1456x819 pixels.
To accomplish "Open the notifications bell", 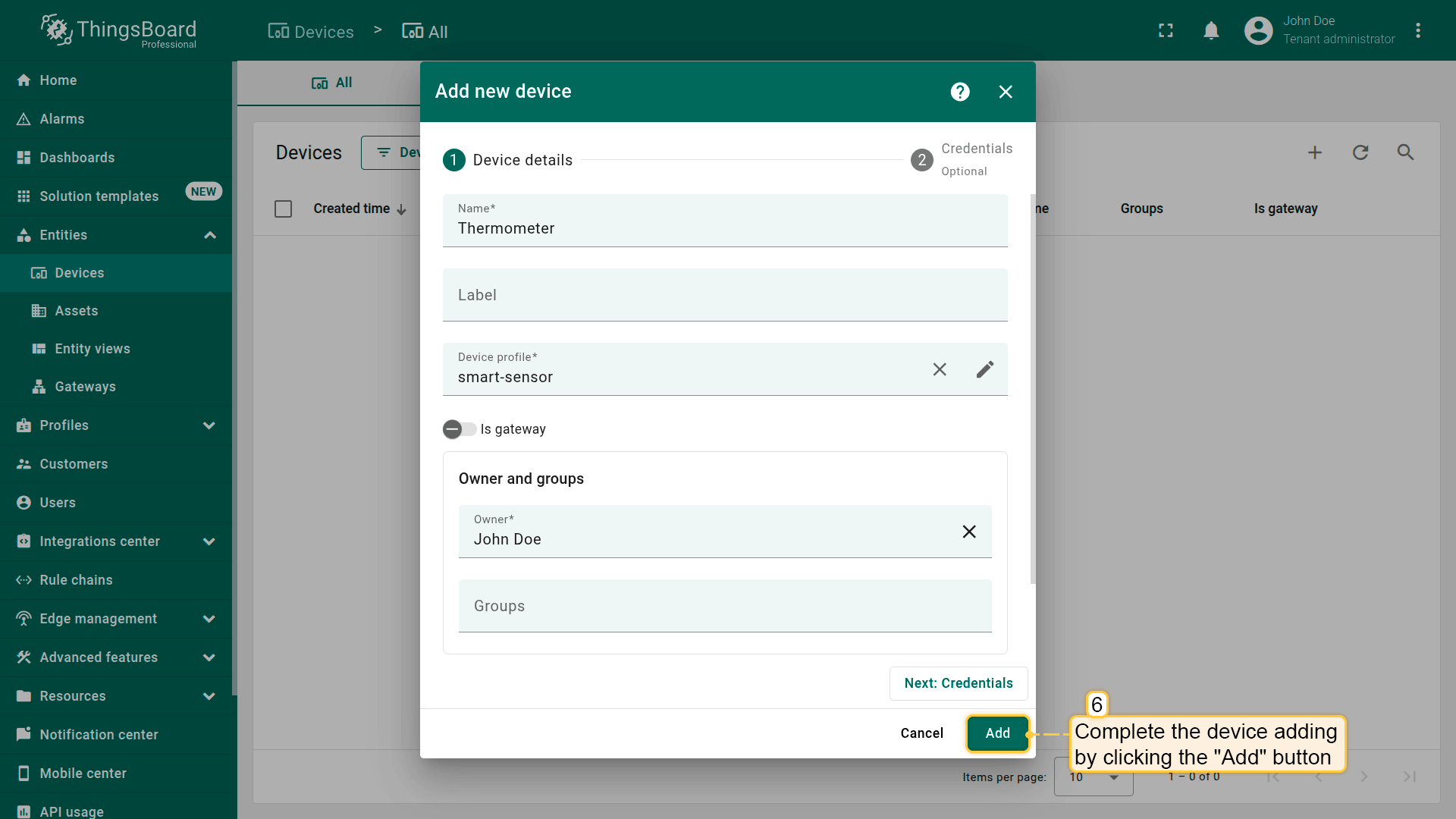I will pyautogui.click(x=1211, y=30).
